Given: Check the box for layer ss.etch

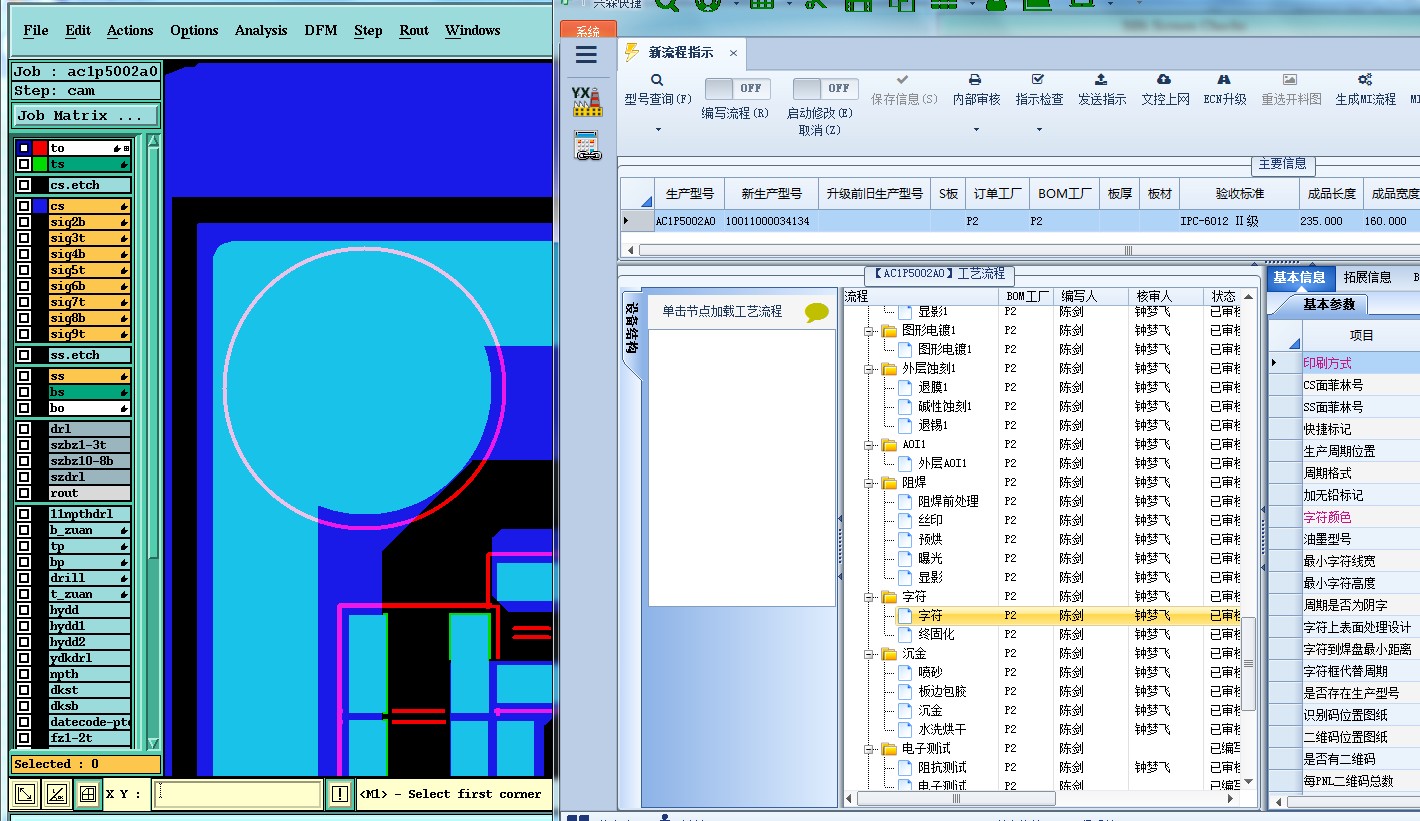Looking at the screenshot, I should (x=24, y=355).
